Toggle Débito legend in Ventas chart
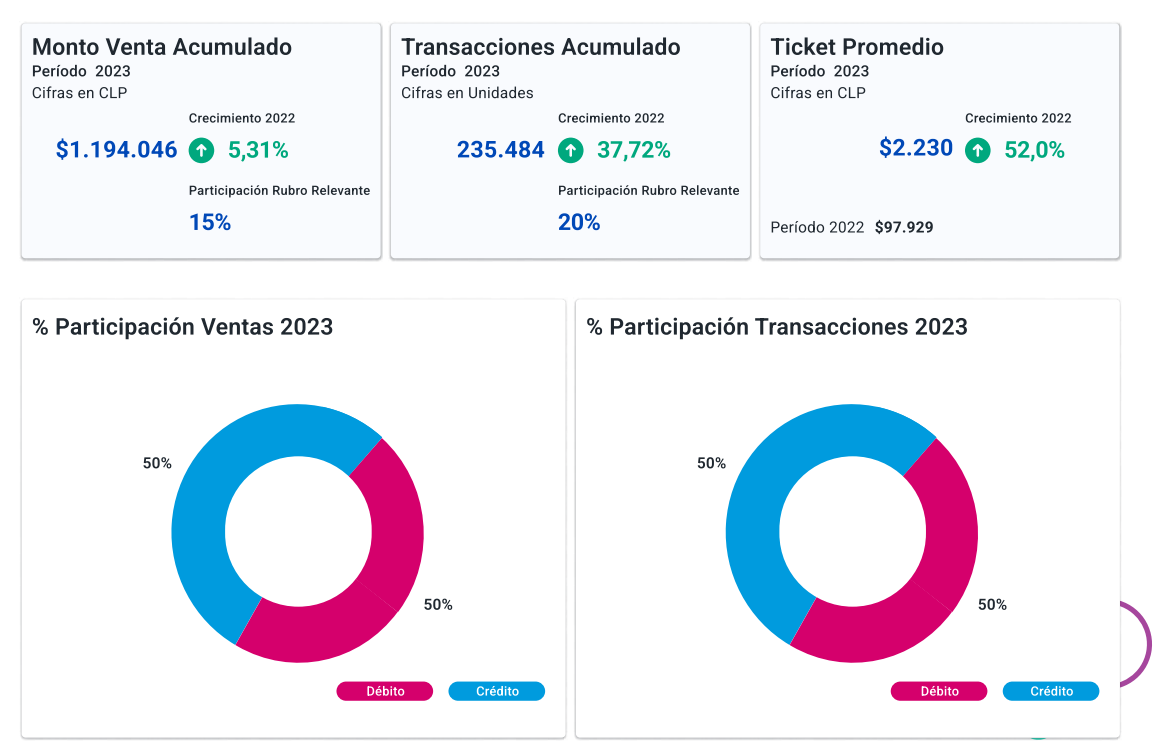Image resolution: width=1164 pixels, height=752 pixels. pos(385,691)
